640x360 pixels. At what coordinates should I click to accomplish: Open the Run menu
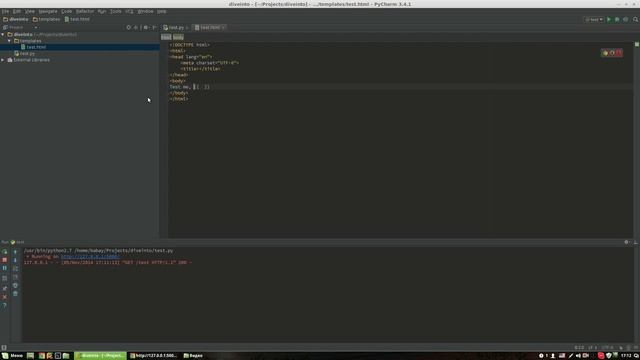pyautogui.click(x=102, y=11)
